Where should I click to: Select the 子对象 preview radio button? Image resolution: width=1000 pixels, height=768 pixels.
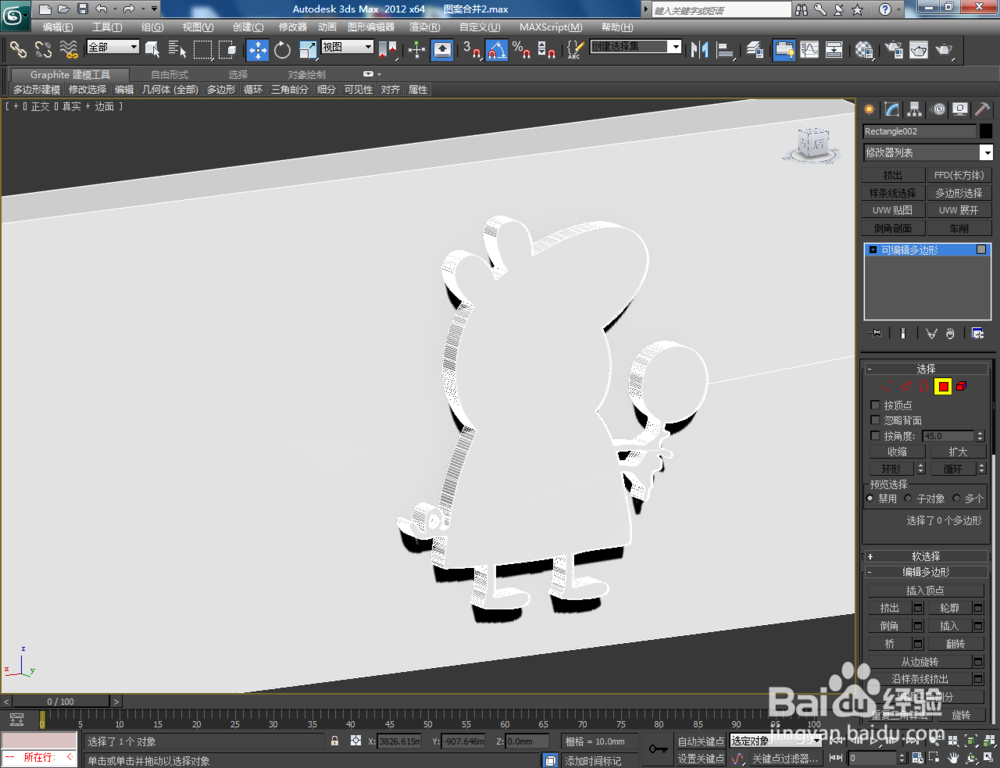(x=908, y=498)
